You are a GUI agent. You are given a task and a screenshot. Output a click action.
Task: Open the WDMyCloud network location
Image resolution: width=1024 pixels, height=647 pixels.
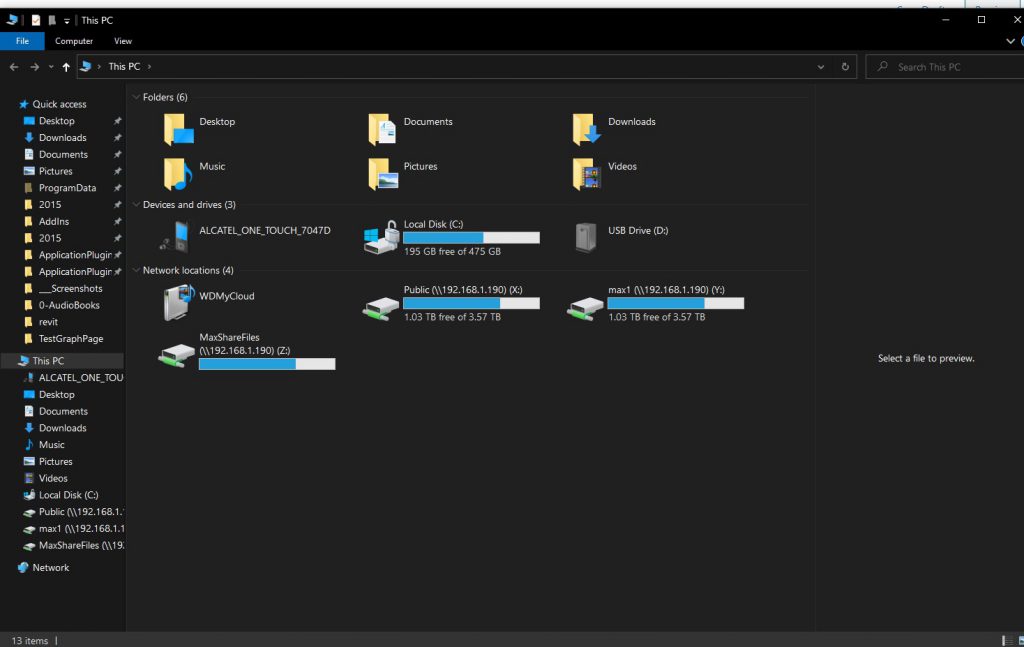point(177,301)
